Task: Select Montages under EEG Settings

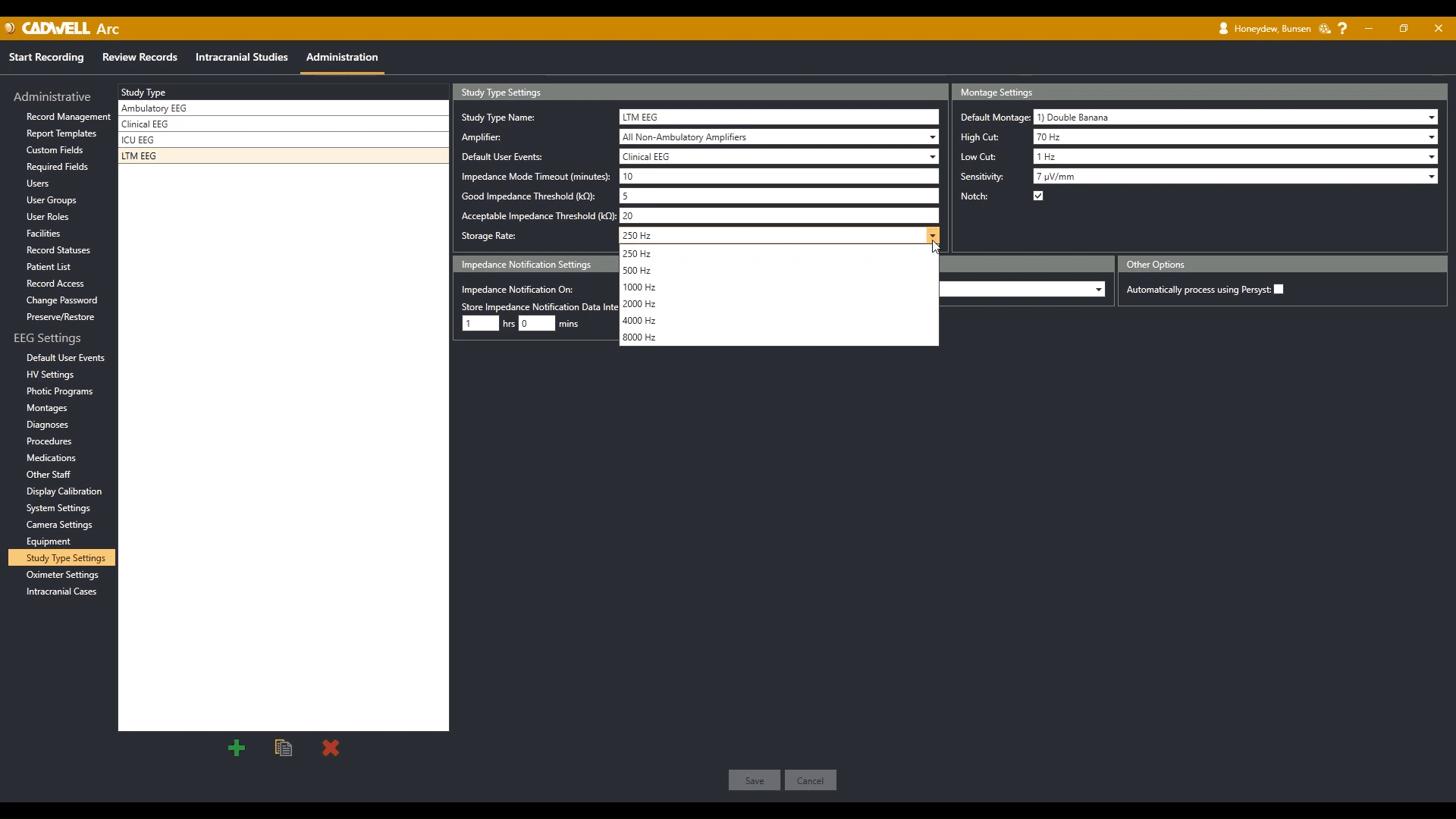Action: click(x=46, y=407)
